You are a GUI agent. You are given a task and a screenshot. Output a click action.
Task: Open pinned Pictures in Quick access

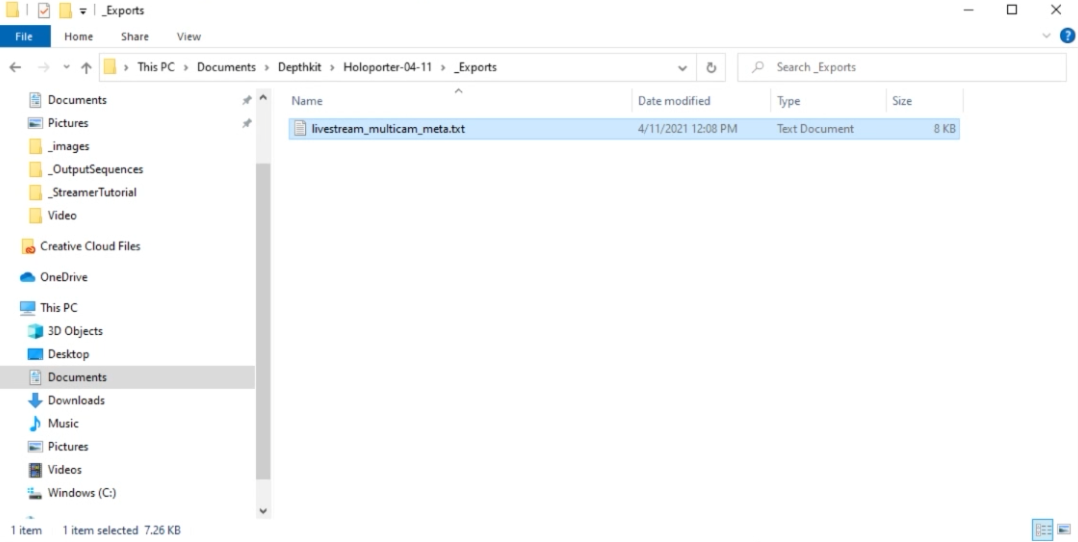[x=67, y=123]
